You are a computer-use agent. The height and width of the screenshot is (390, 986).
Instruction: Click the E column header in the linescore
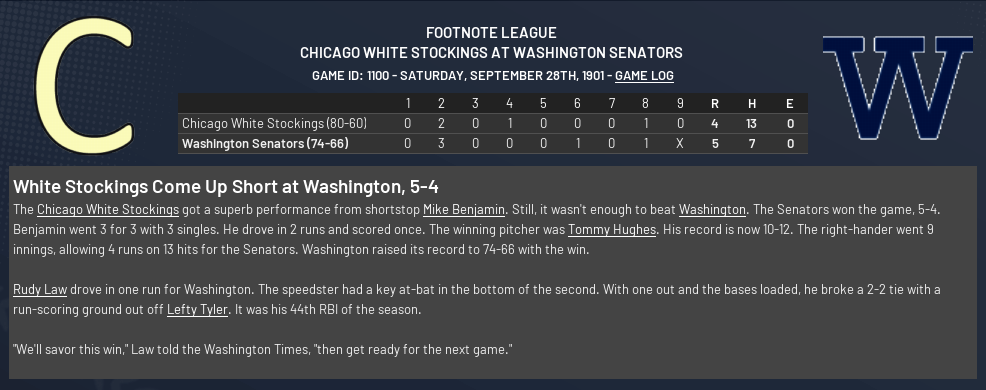[x=790, y=104]
